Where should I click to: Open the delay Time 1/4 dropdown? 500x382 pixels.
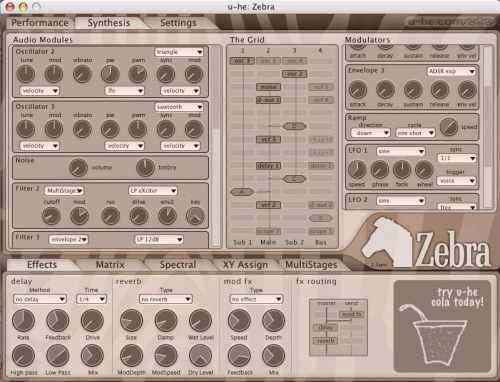coord(91,299)
